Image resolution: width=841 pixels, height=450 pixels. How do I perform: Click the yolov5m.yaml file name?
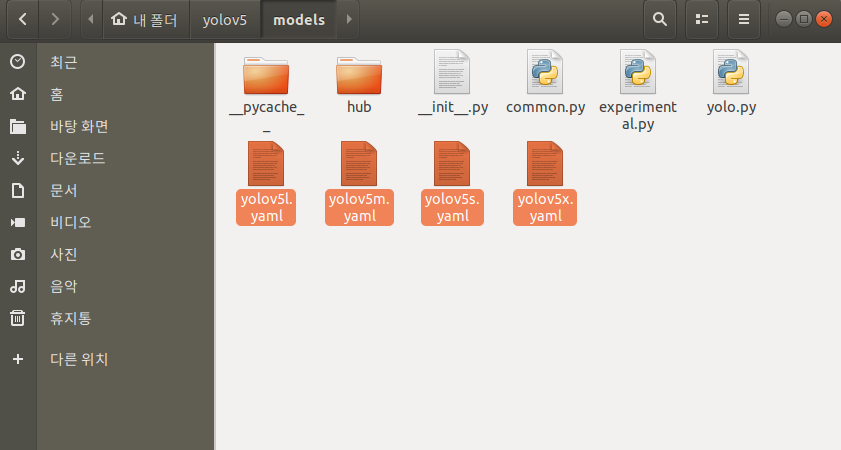(359, 208)
